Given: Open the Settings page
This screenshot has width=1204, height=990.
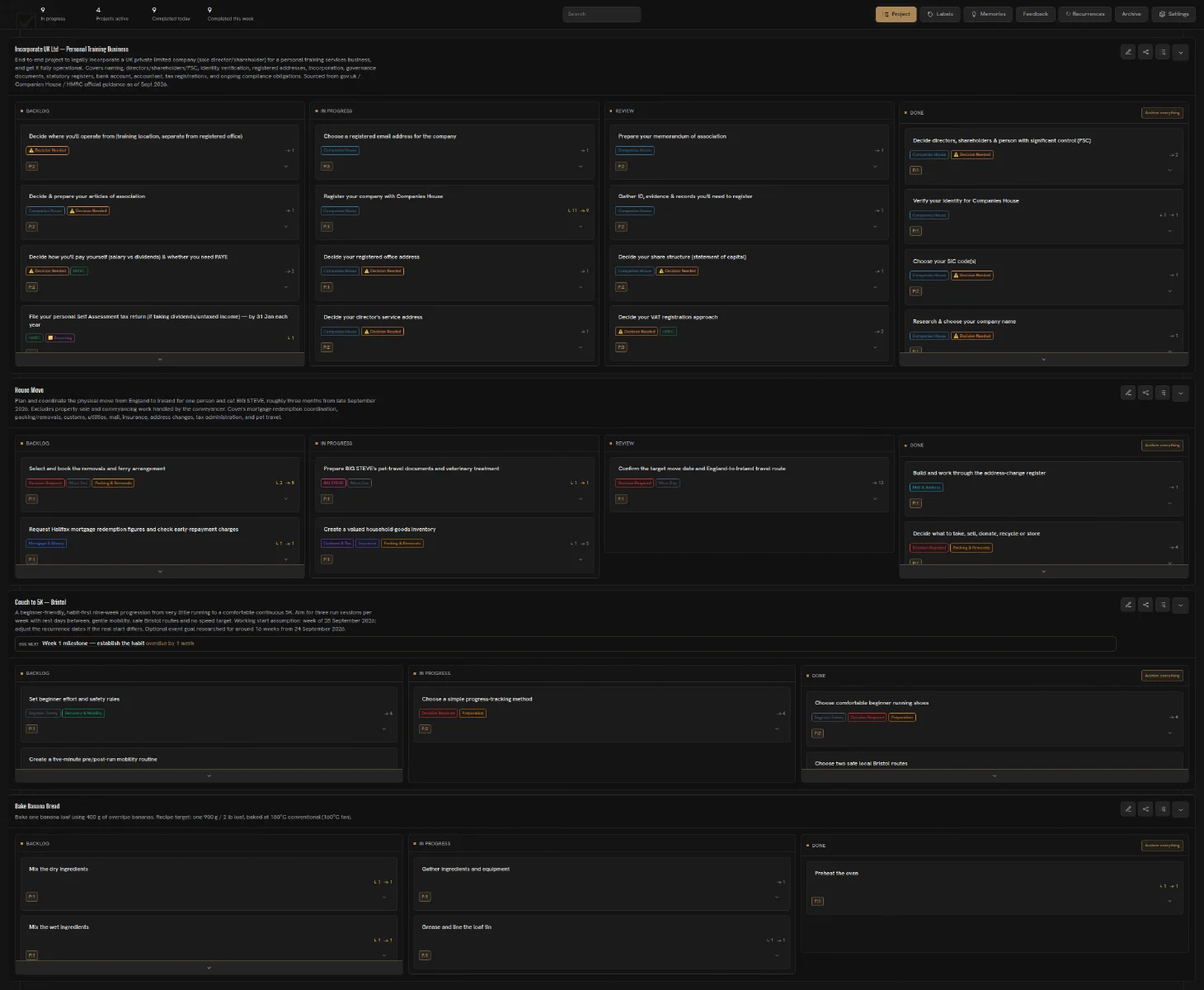Looking at the screenshot, I should click(1173, 14).
